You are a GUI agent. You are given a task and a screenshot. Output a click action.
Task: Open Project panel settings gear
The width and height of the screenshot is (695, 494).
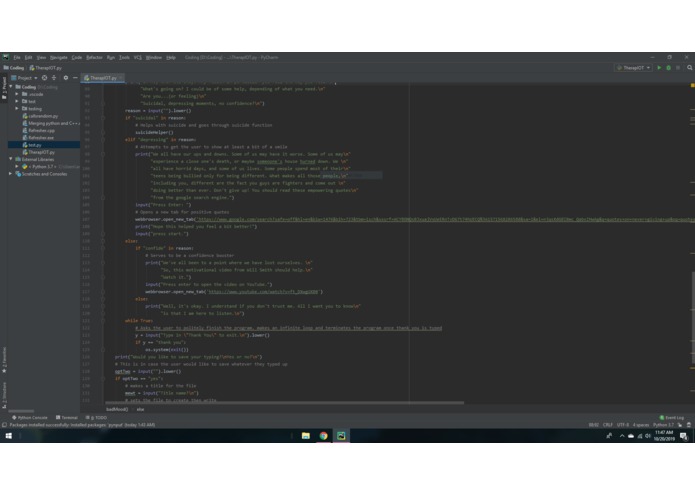66,78
